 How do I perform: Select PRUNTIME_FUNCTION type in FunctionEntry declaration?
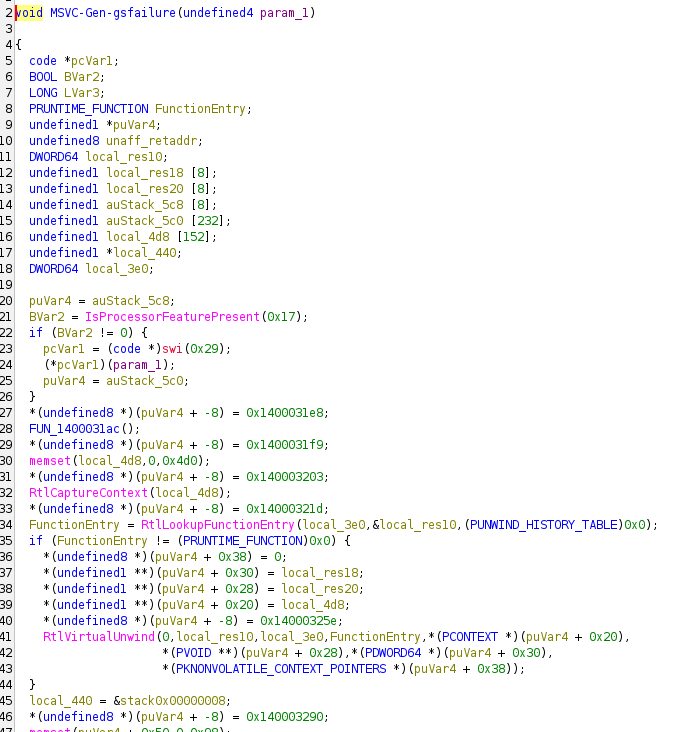89,108
